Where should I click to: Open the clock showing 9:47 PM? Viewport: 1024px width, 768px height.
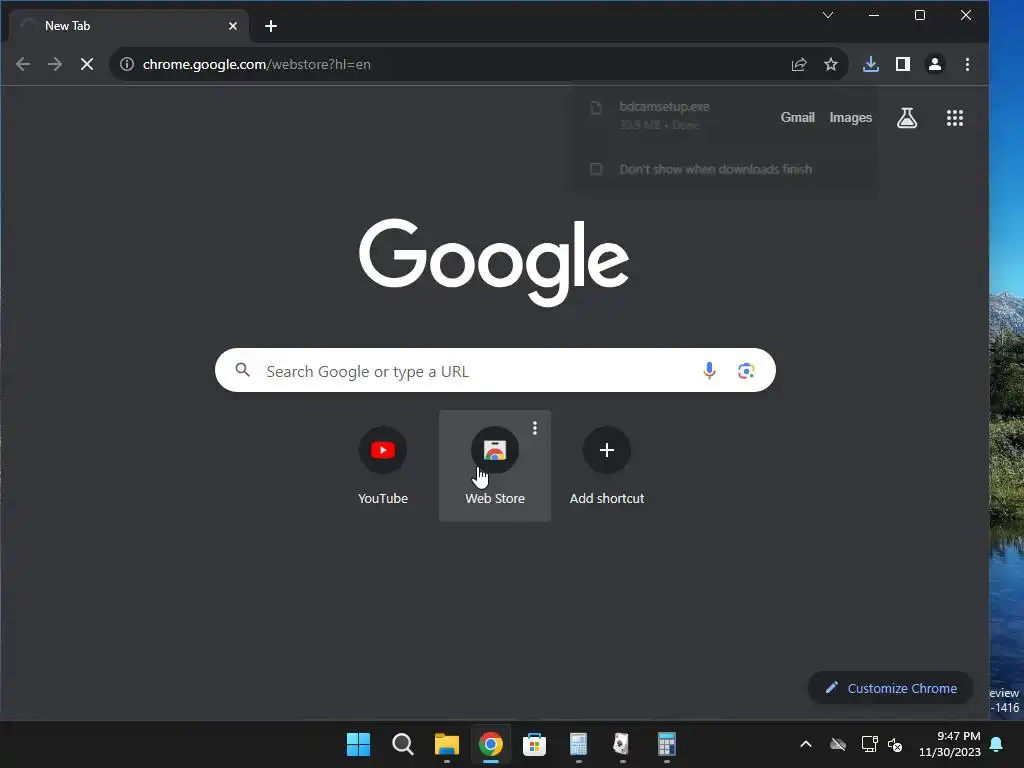[950, 744]
